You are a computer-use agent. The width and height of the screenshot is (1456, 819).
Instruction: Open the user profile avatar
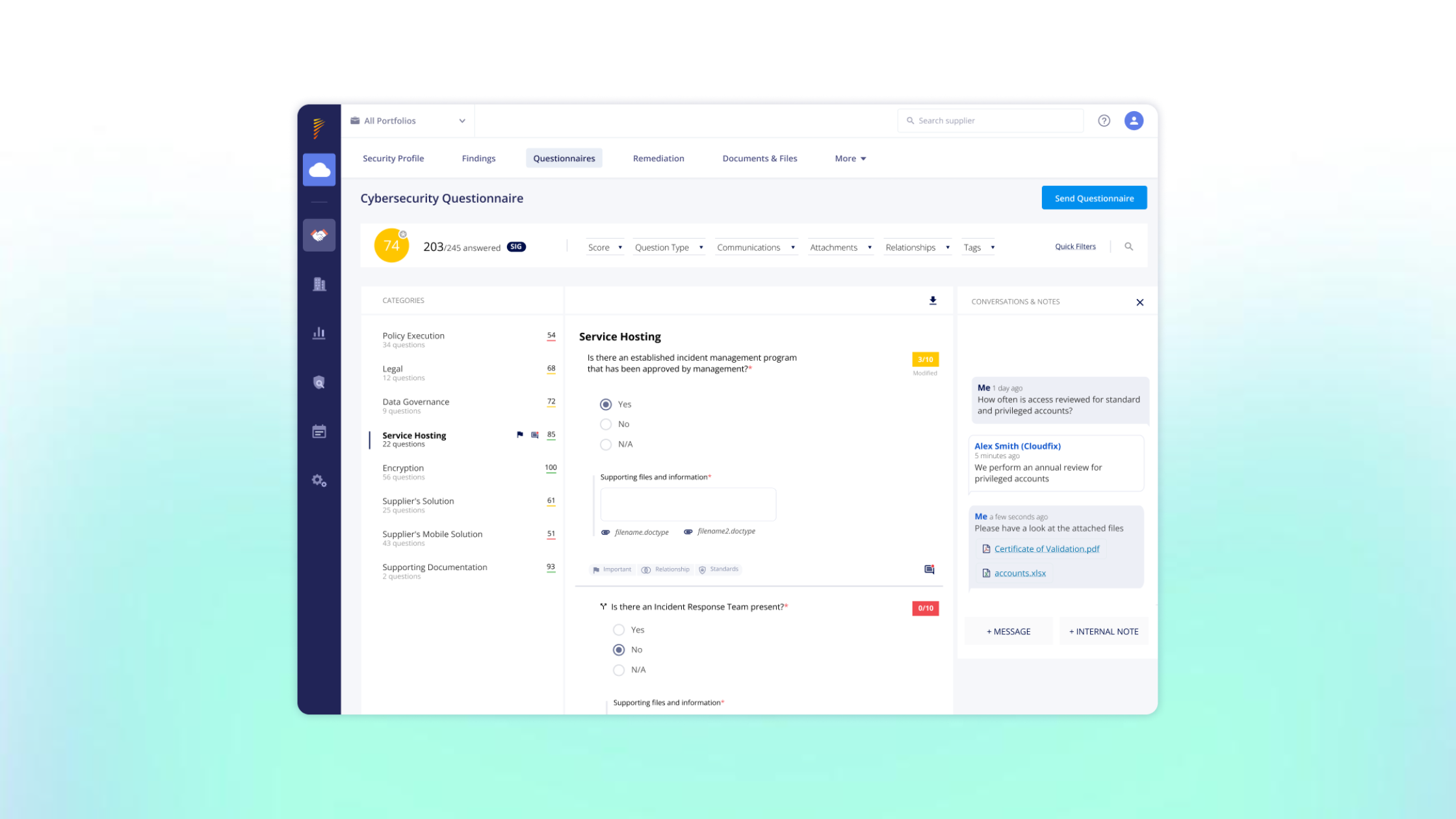point(1134,120)
